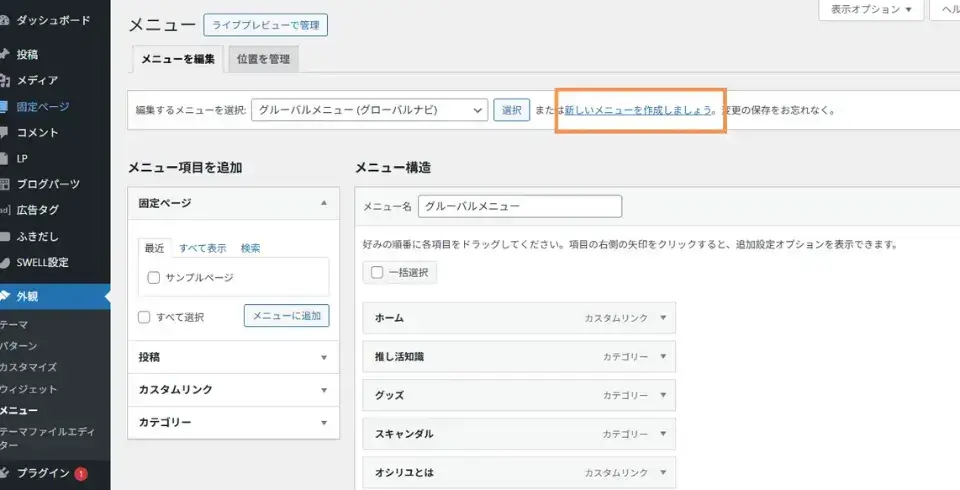Click the 外観 brush icon in sidebar
The image size is (960, 490).
tap(4, 296)
